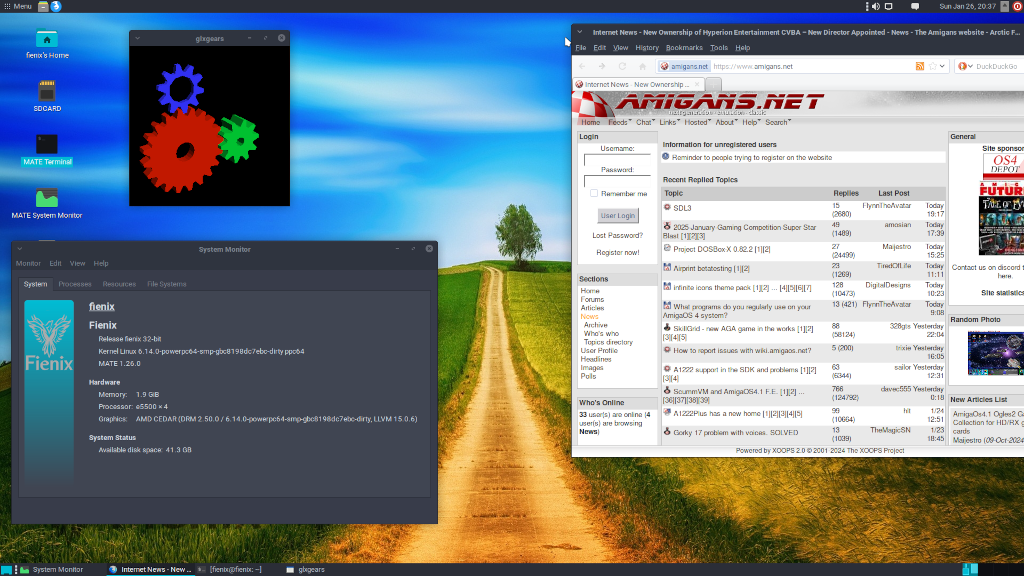This screenshot has height=576, width=1024.
Task: Close the Internet News browser tab
Action: pyautogui.click(x=697, y=84)
